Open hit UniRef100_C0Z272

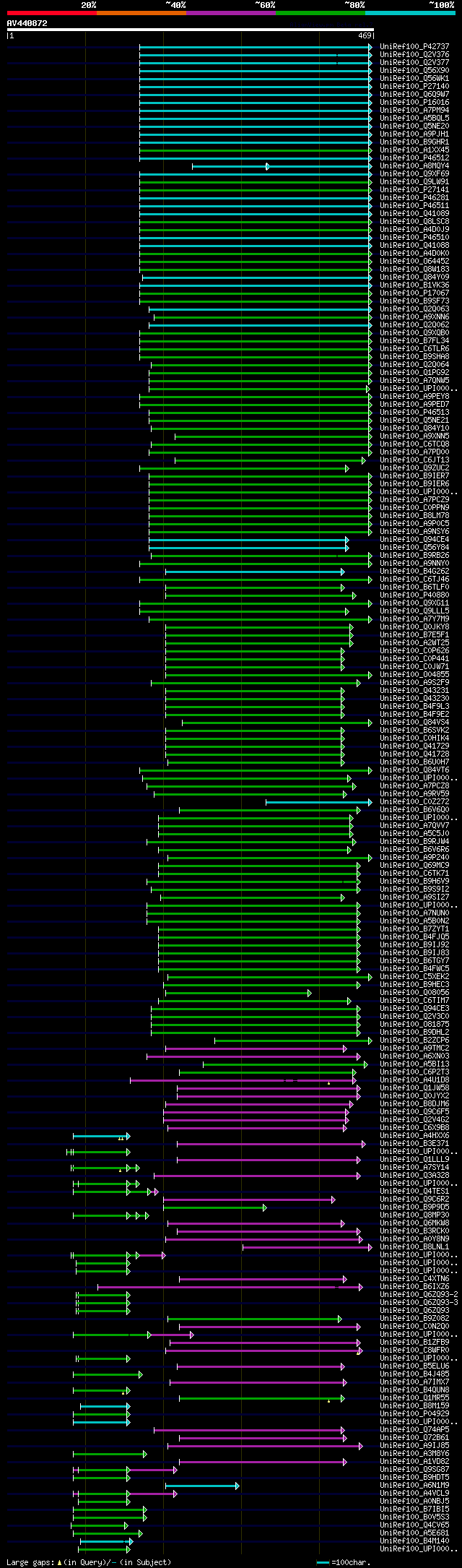tap(414, 801)
